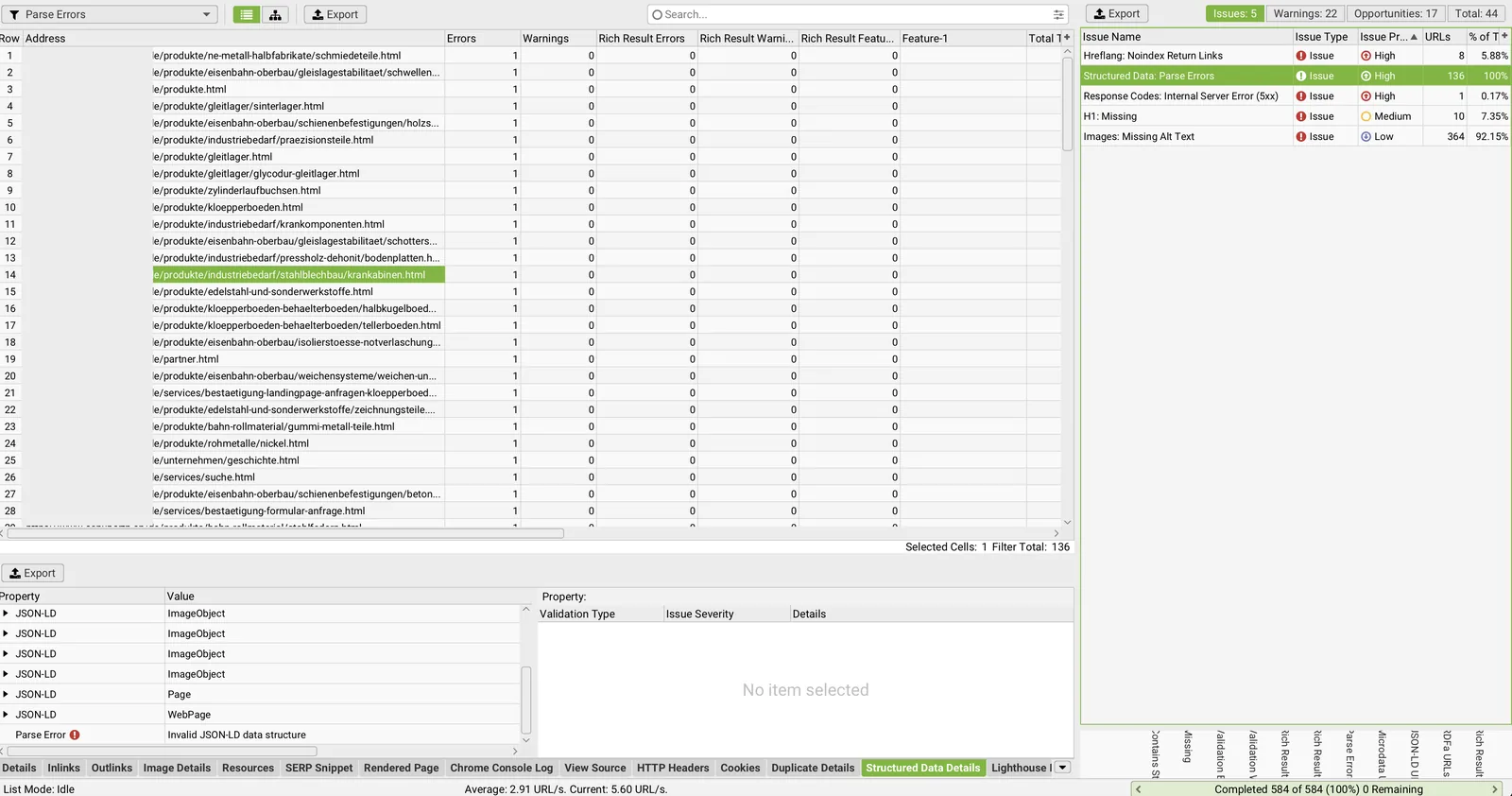Viewport: 1512px width, 796px height.
Task: Open the Image Details bottom tab
Action: [177, 768]
